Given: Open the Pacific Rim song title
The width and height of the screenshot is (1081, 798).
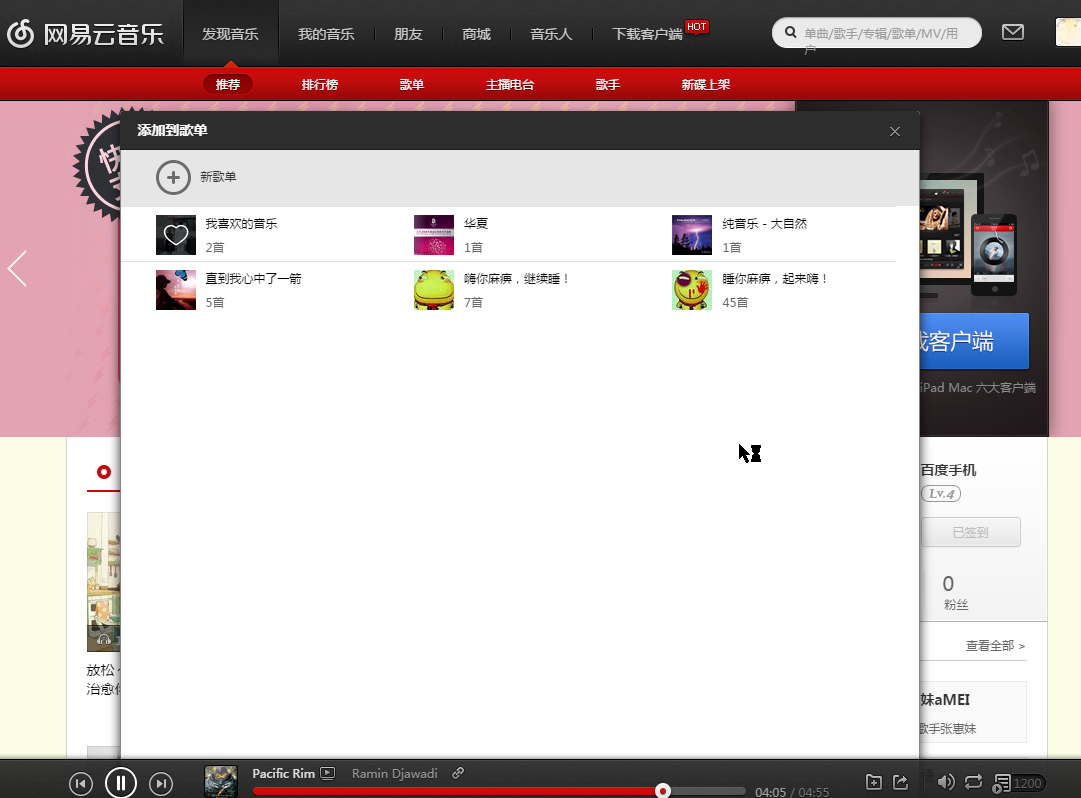Looking at the screenshot, I should click(x=283, y=773).
